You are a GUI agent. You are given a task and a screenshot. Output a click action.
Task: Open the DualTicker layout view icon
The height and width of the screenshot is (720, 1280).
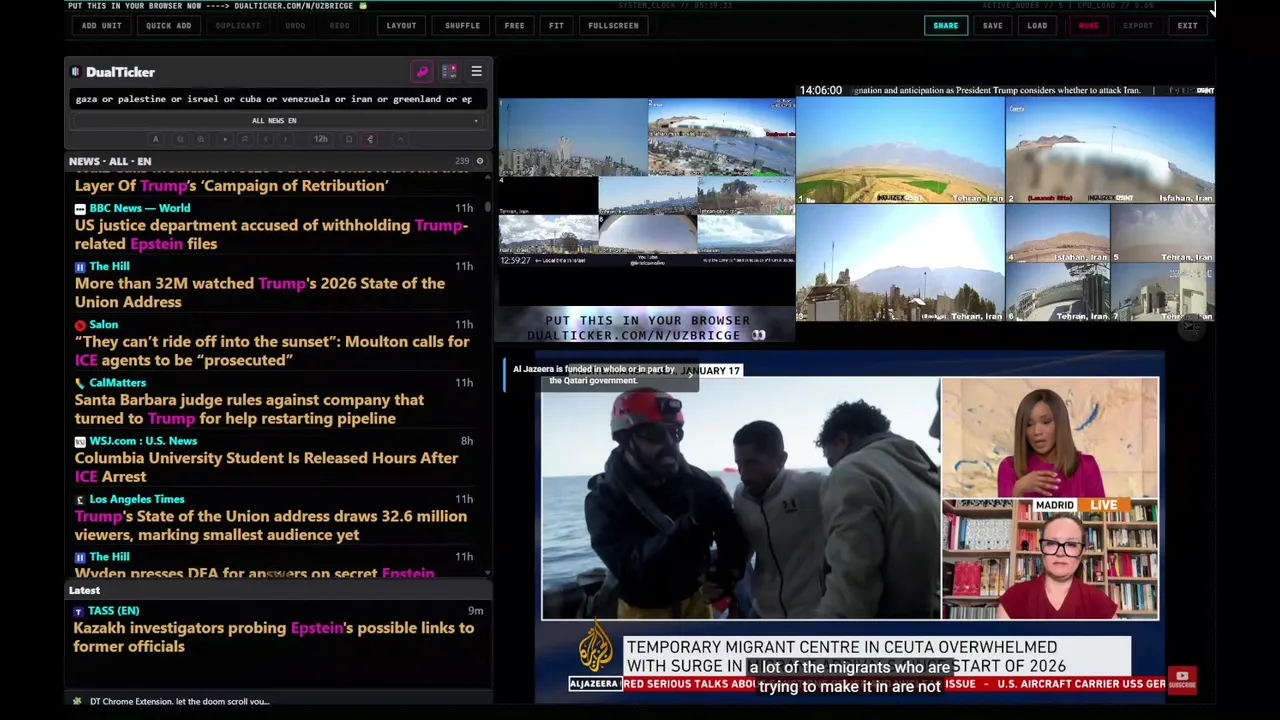coord(449,72)
